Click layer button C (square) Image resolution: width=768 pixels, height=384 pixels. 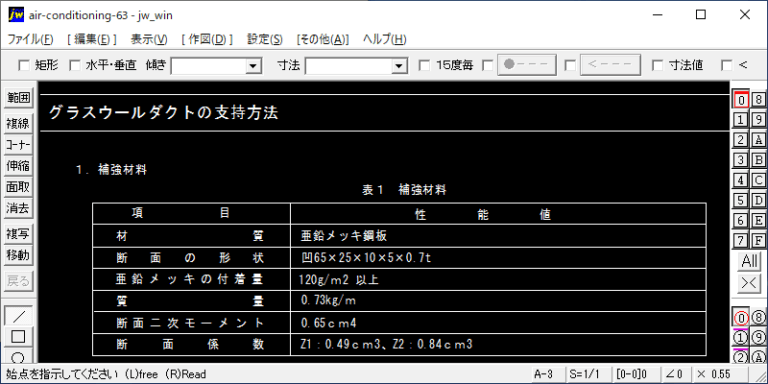pyautogui.click(x=758, y=180)
